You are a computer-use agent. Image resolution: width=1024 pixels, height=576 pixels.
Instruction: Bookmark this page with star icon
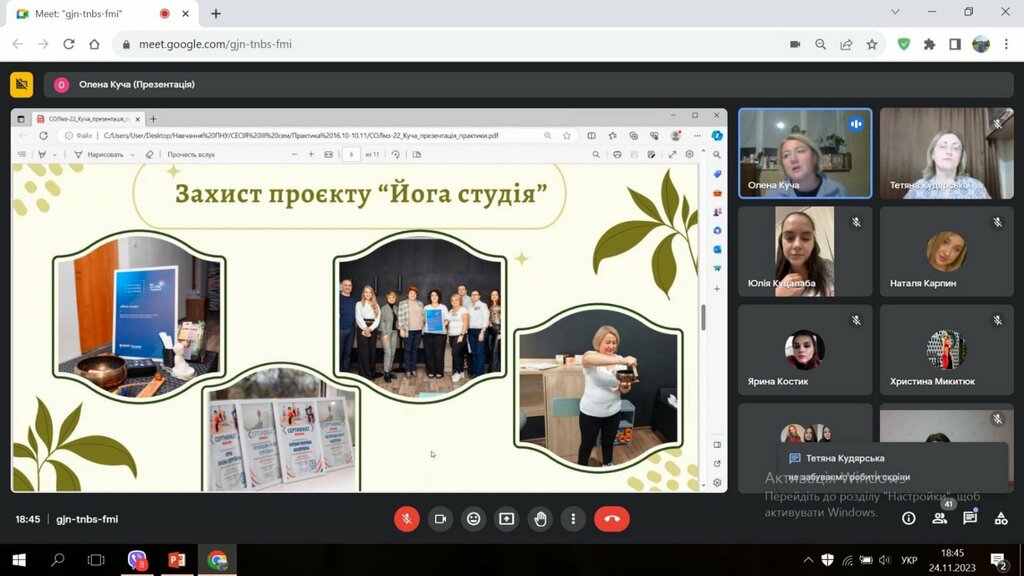coord(872,44)
